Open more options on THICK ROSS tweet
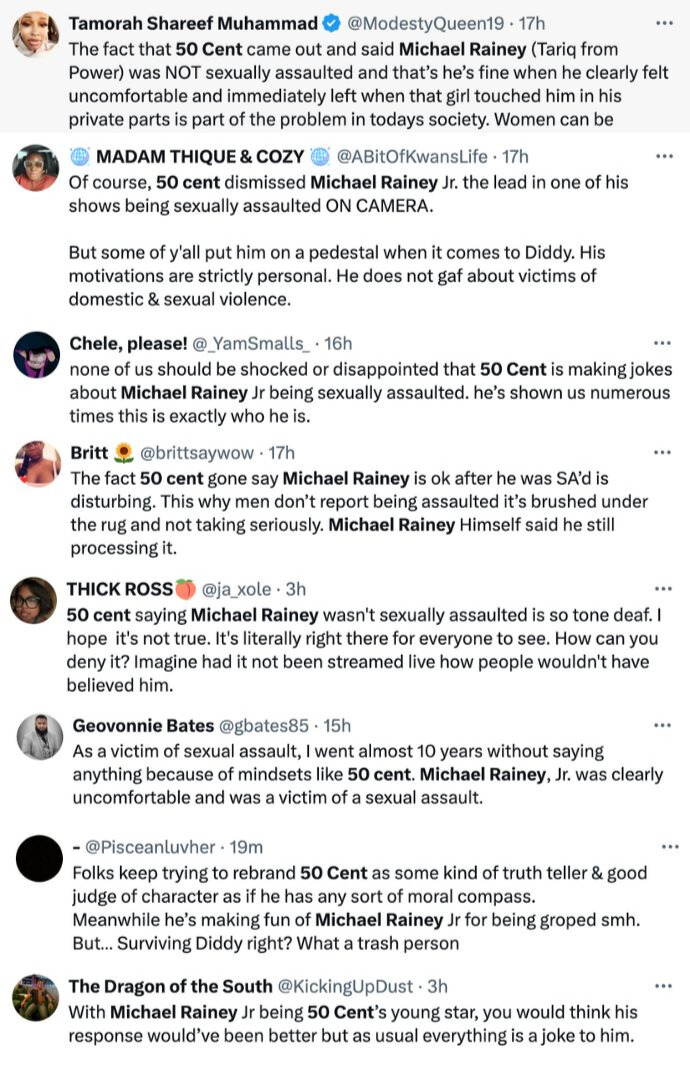The image size is (690, 1068). [663, 588]
